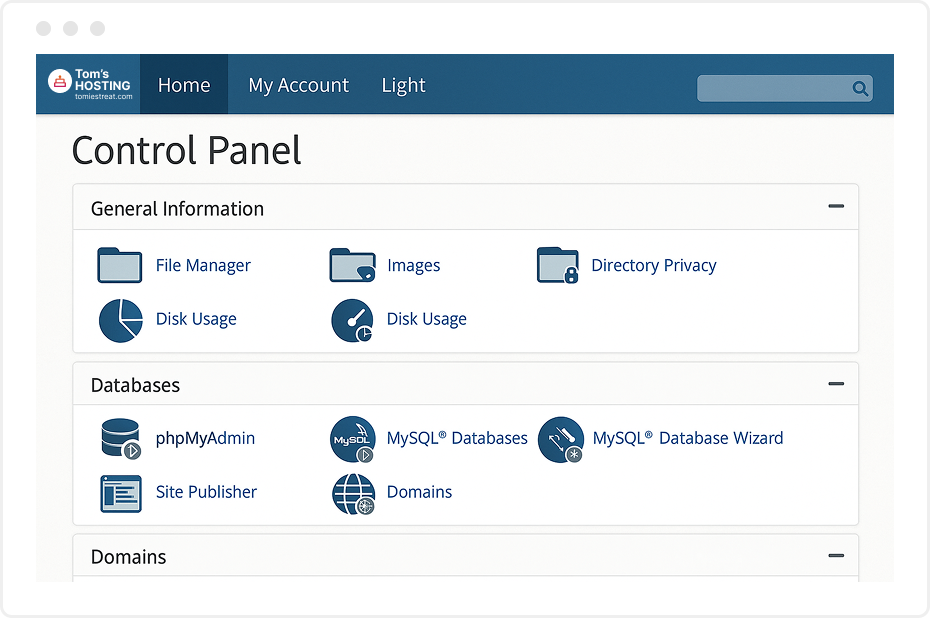Open the My Account menu

point(298,85)
